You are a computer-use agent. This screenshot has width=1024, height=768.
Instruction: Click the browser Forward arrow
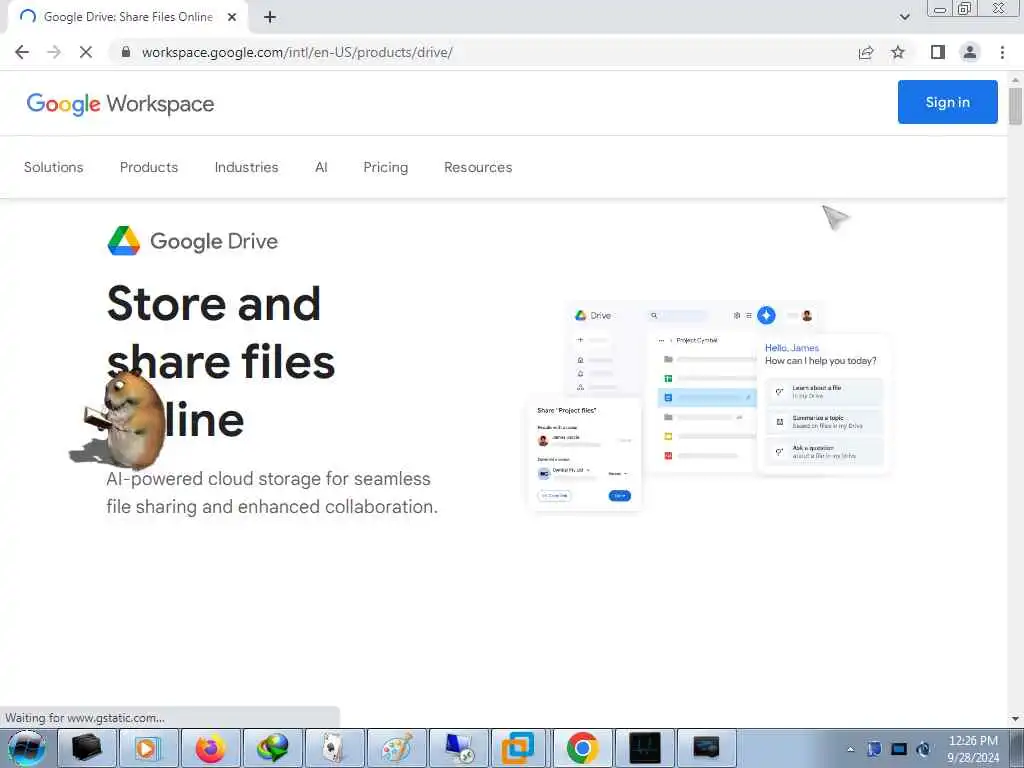tap(54, 52)
